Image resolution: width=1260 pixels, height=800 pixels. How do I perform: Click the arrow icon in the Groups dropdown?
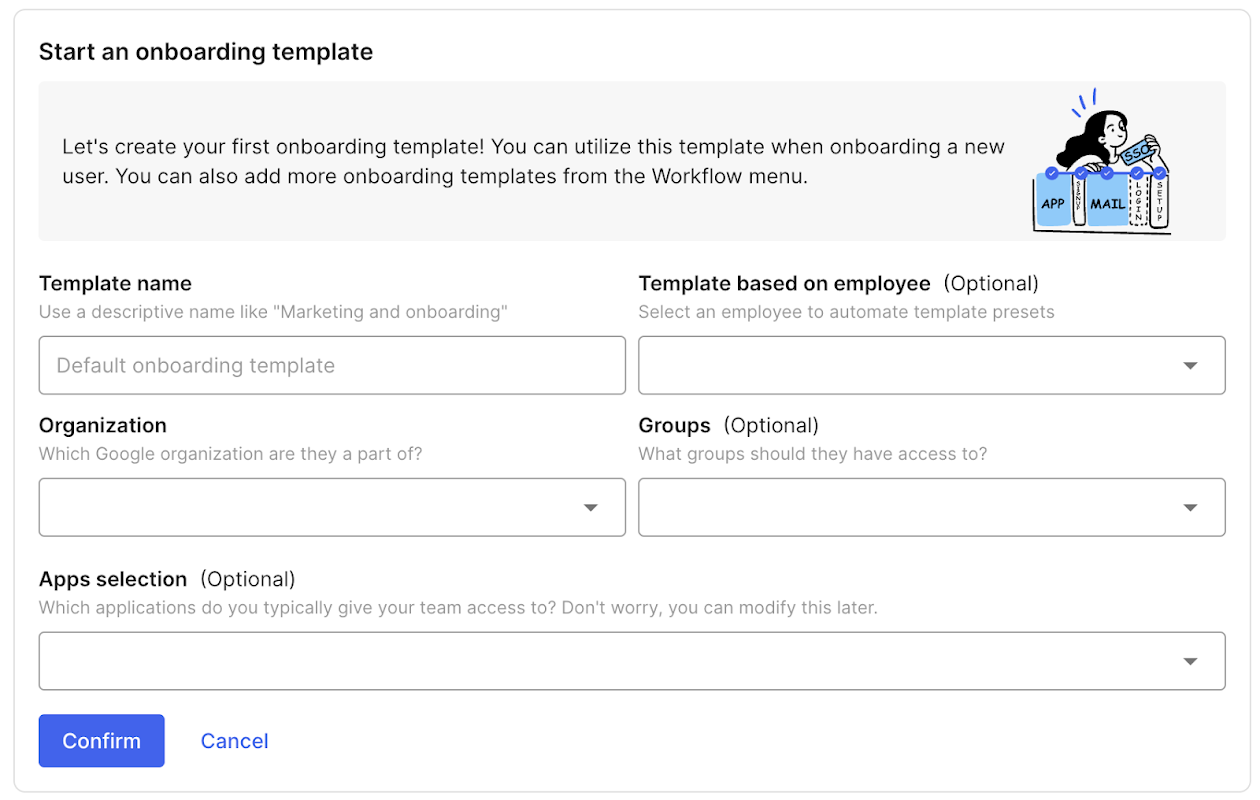(x=1190, y=508)
